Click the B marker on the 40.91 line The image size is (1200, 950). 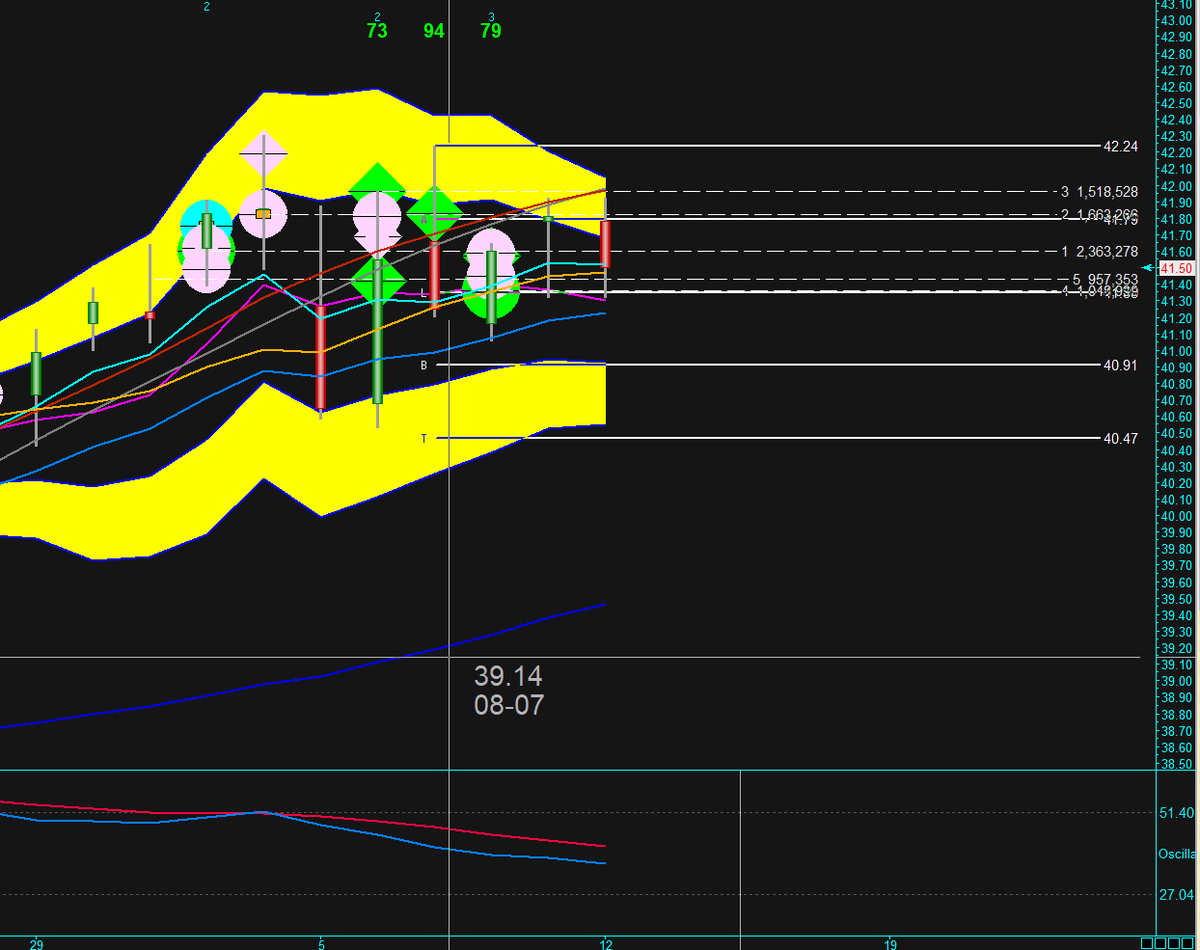point(423,365)
